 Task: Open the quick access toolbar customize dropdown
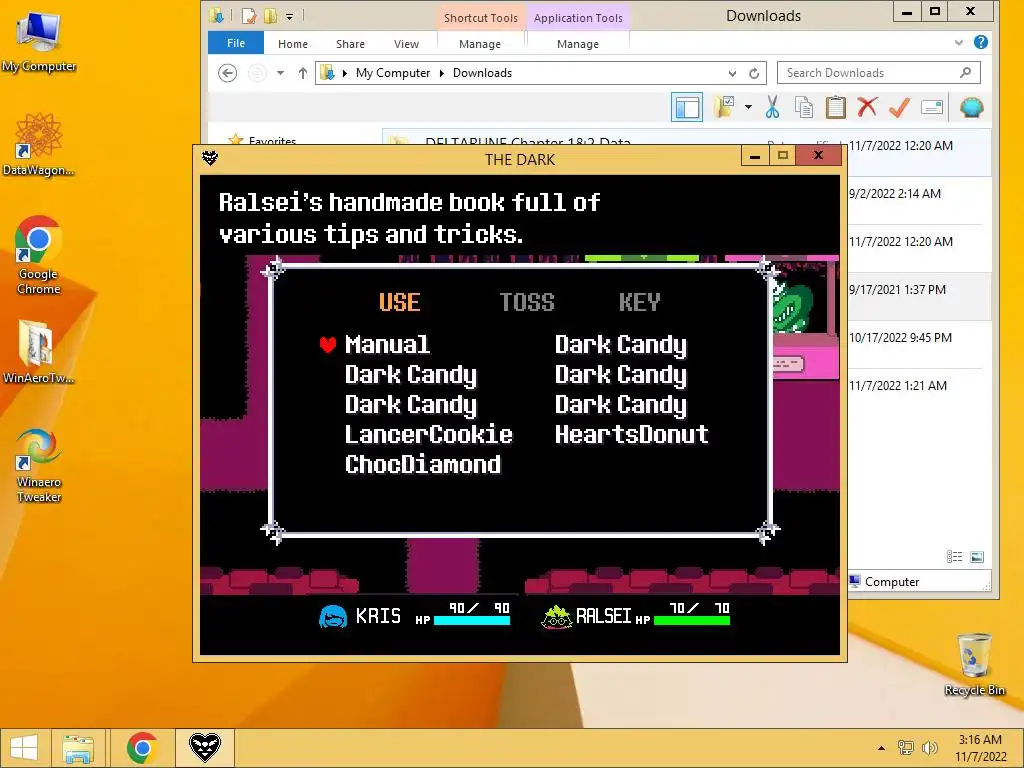tap(289, 16)
